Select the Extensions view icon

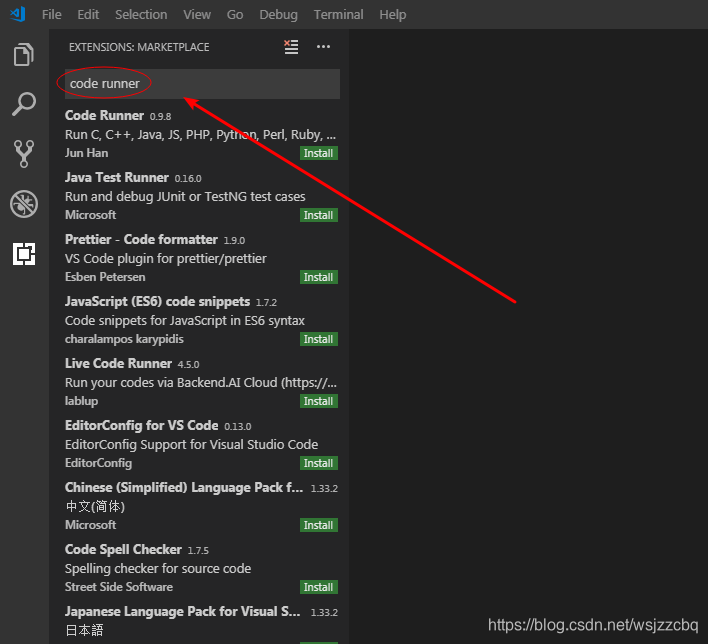coord(23,254)
